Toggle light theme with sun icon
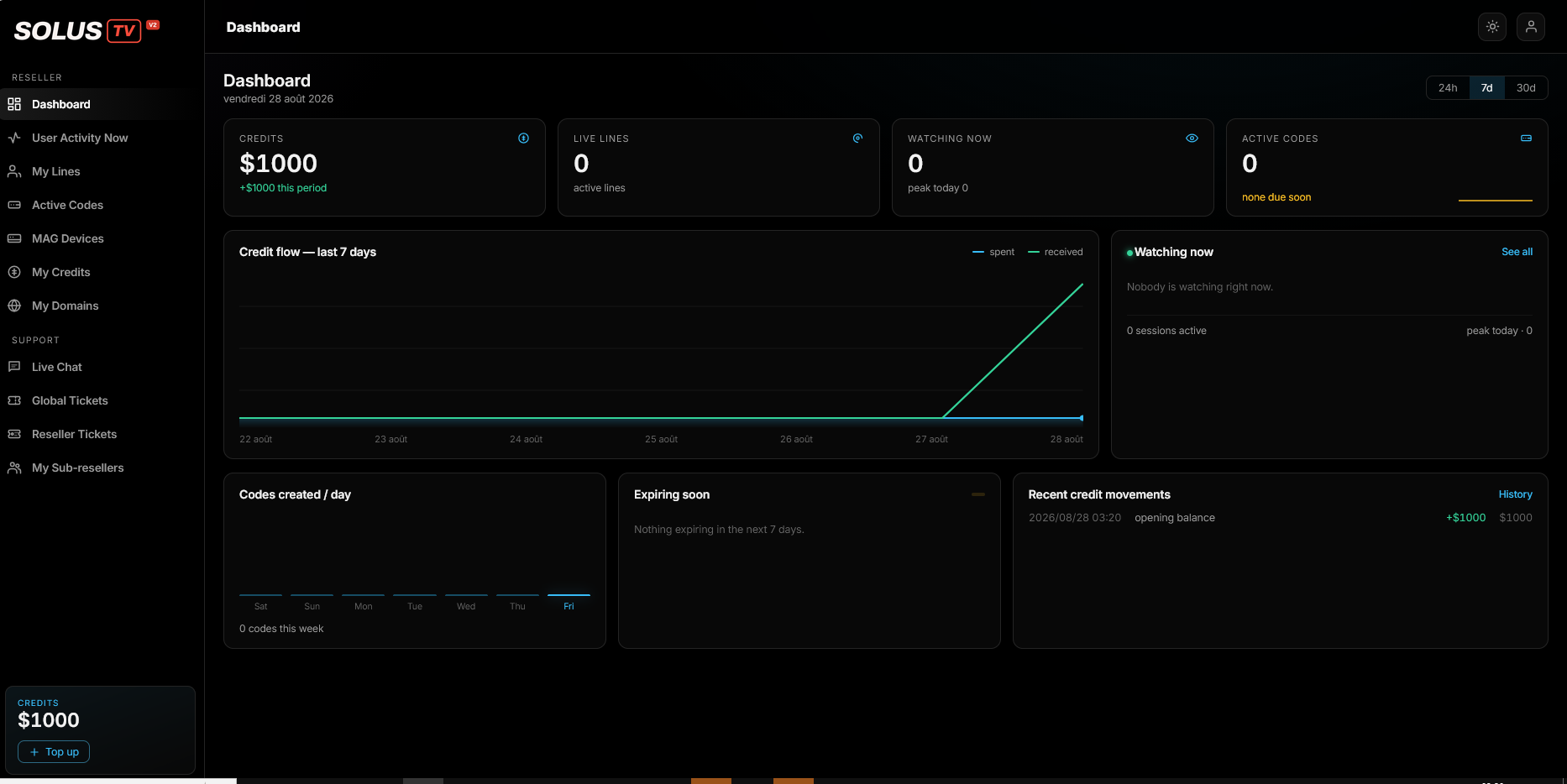The width and height of the screenshot is (1567, 784). (1492, 27)
